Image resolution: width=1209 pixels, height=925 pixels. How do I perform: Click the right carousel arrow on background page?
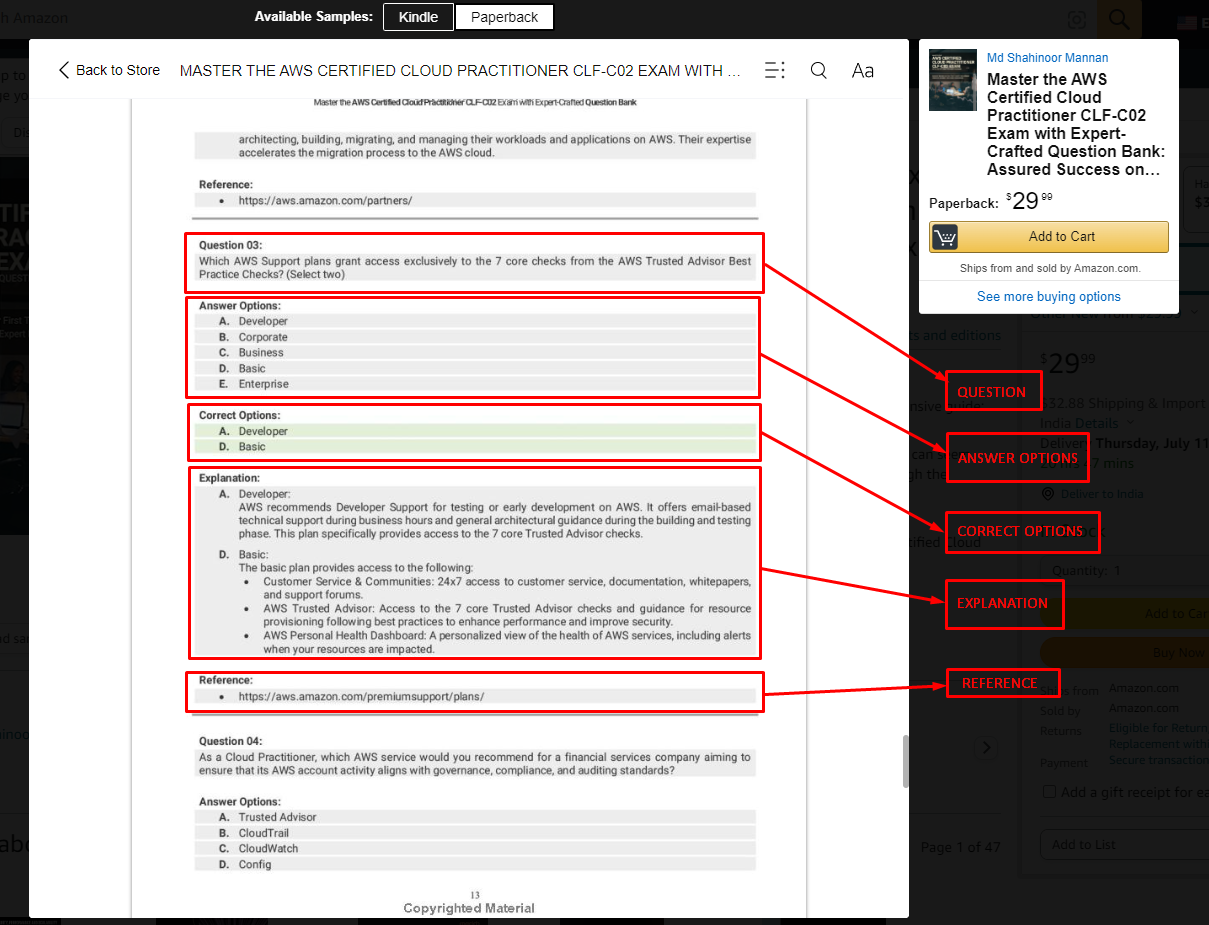tap(987, 747)
